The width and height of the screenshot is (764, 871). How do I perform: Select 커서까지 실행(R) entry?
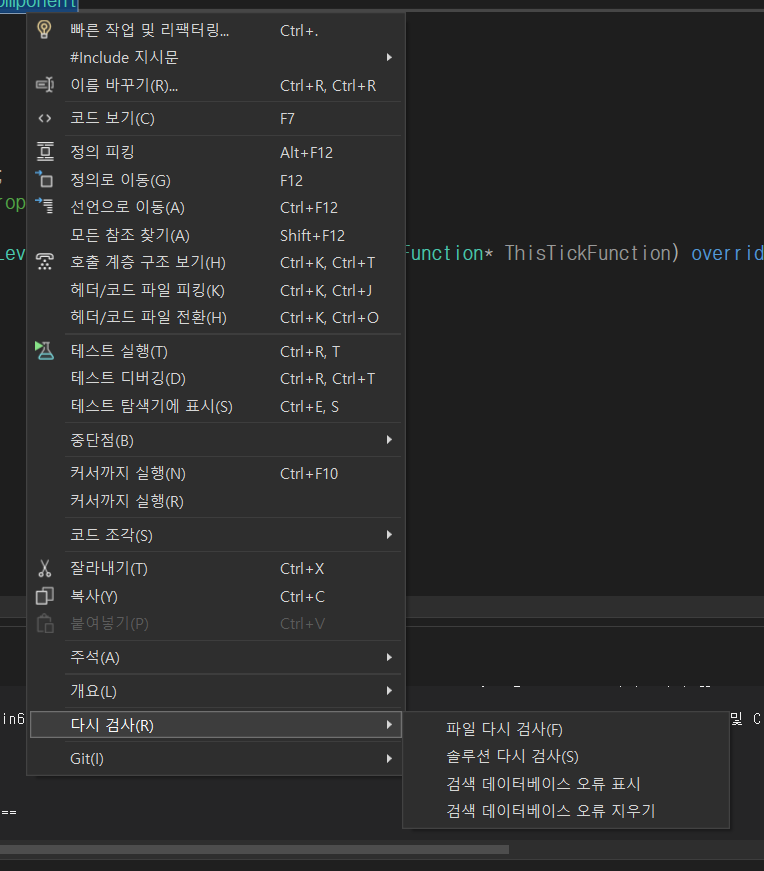[x=216, y=501]
